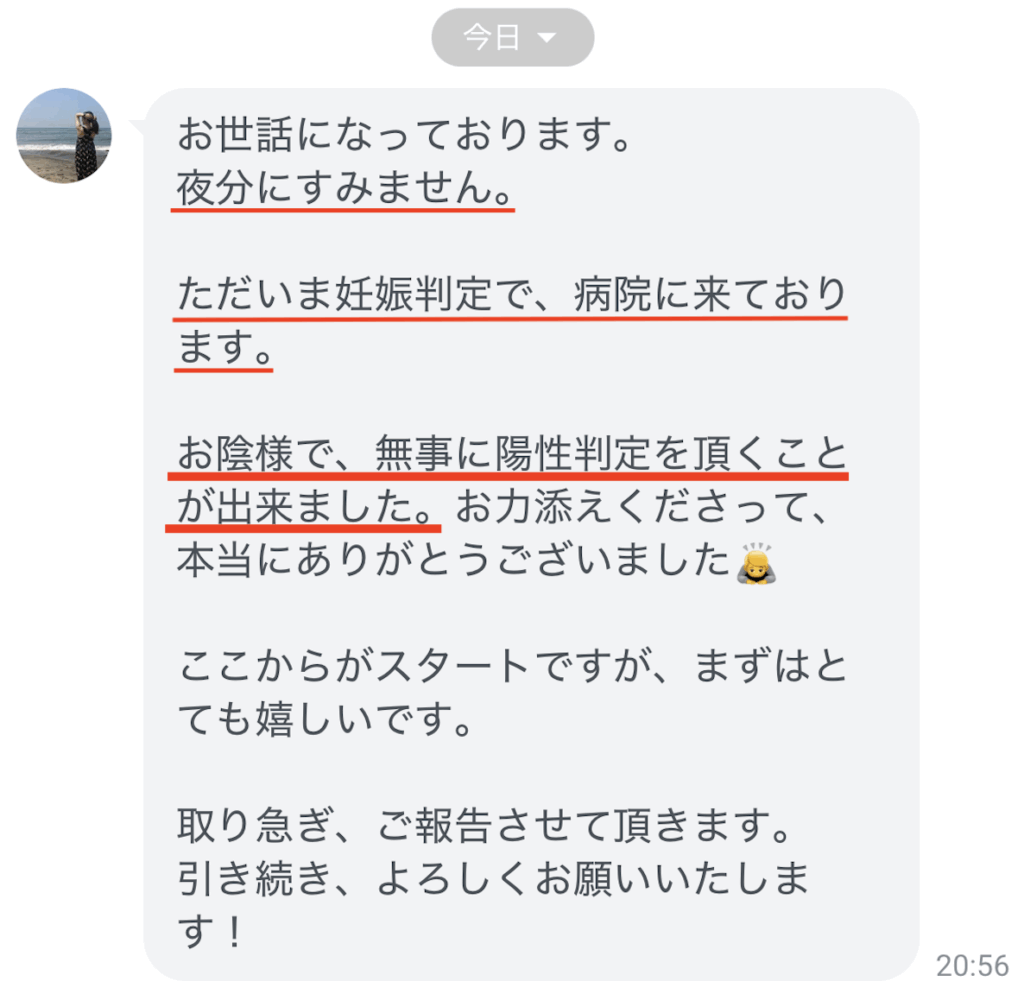This screenshot has width=1024, height=1007.
Task: Click the phrase お力添えくださって、
Action: coord(643,507)
